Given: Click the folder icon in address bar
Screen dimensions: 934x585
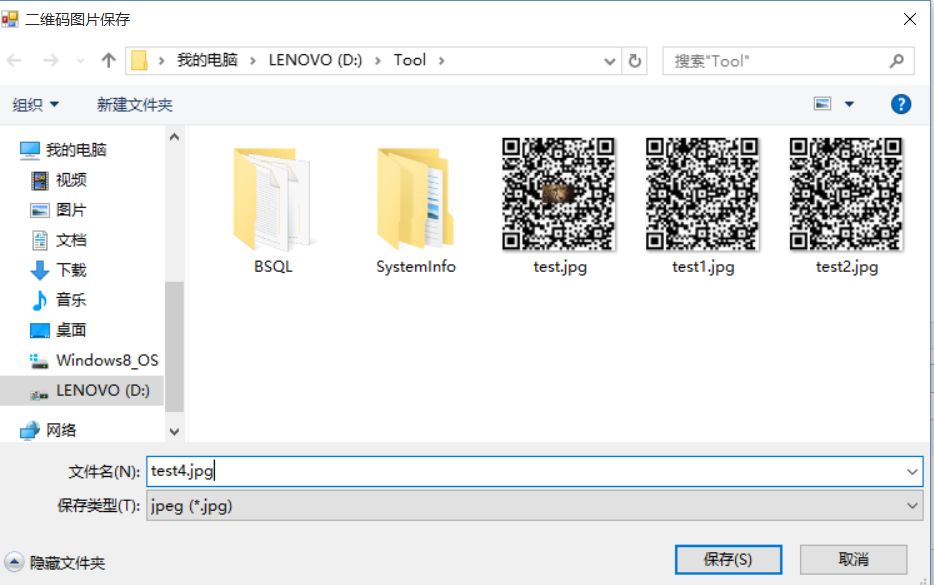Looking at the screenshot, I should 139,60.
